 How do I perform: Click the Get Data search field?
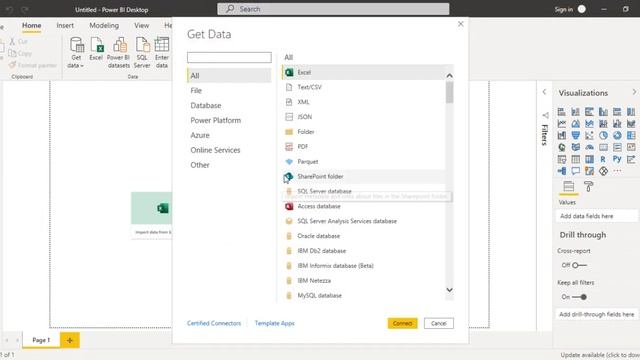(x=229, y=57)
